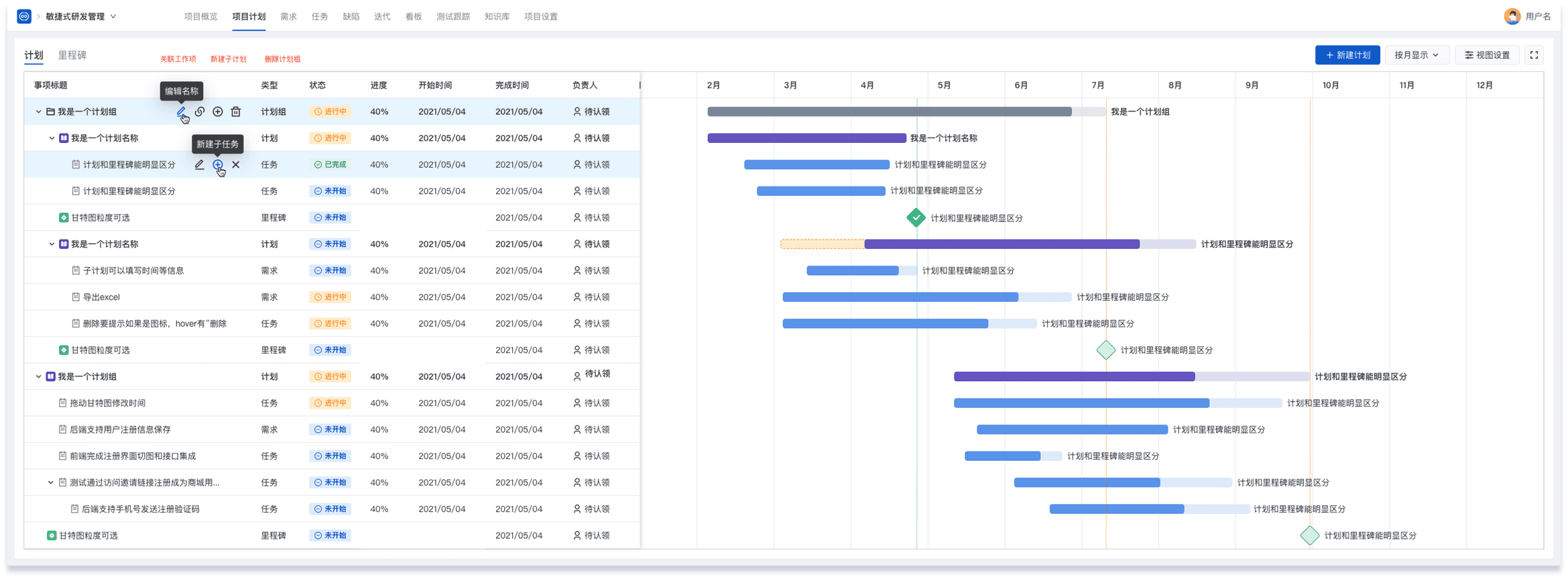The height and width of the screenshot is (579, 1568).
Task: Switch to the 里程碑 tab
Action: pos(72,55)
